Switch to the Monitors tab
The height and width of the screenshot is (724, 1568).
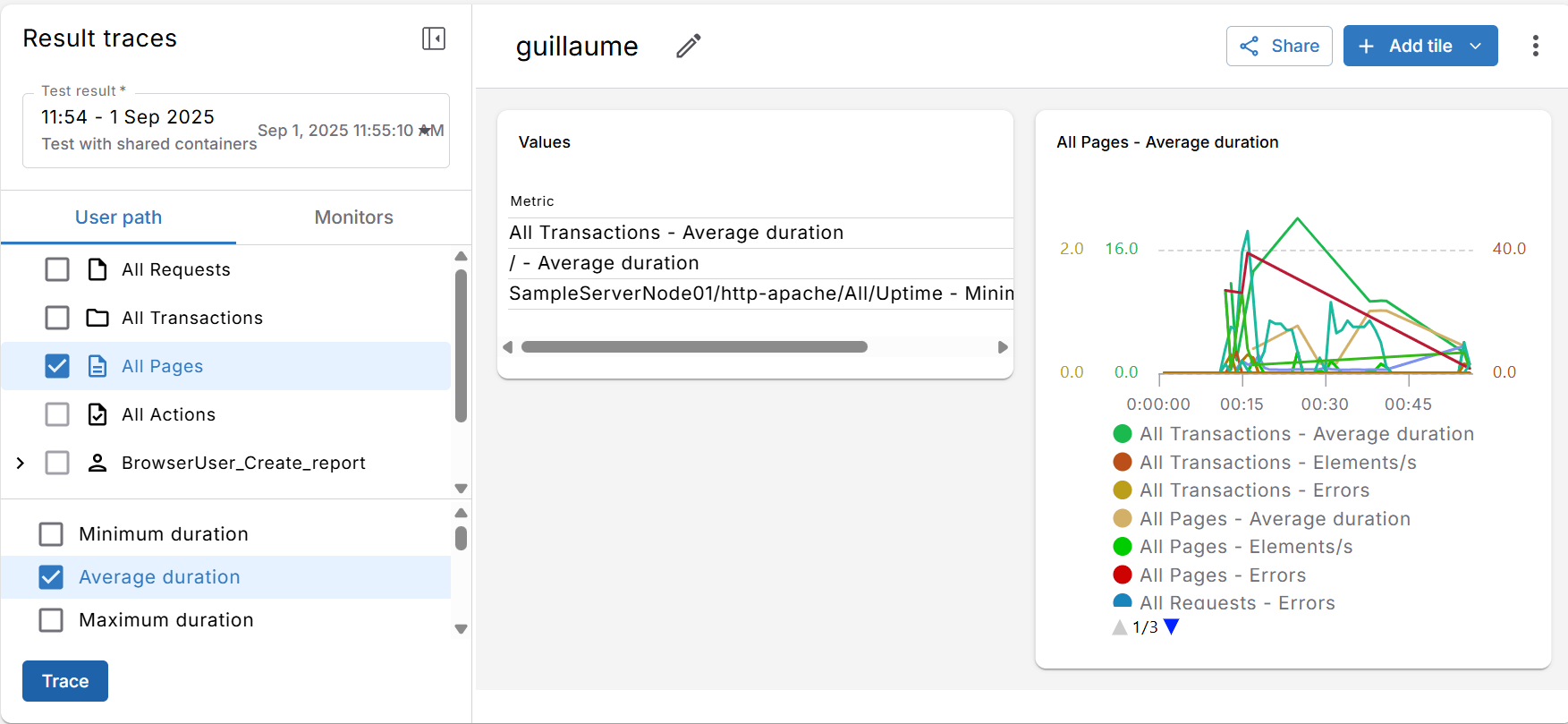(353, 217)
